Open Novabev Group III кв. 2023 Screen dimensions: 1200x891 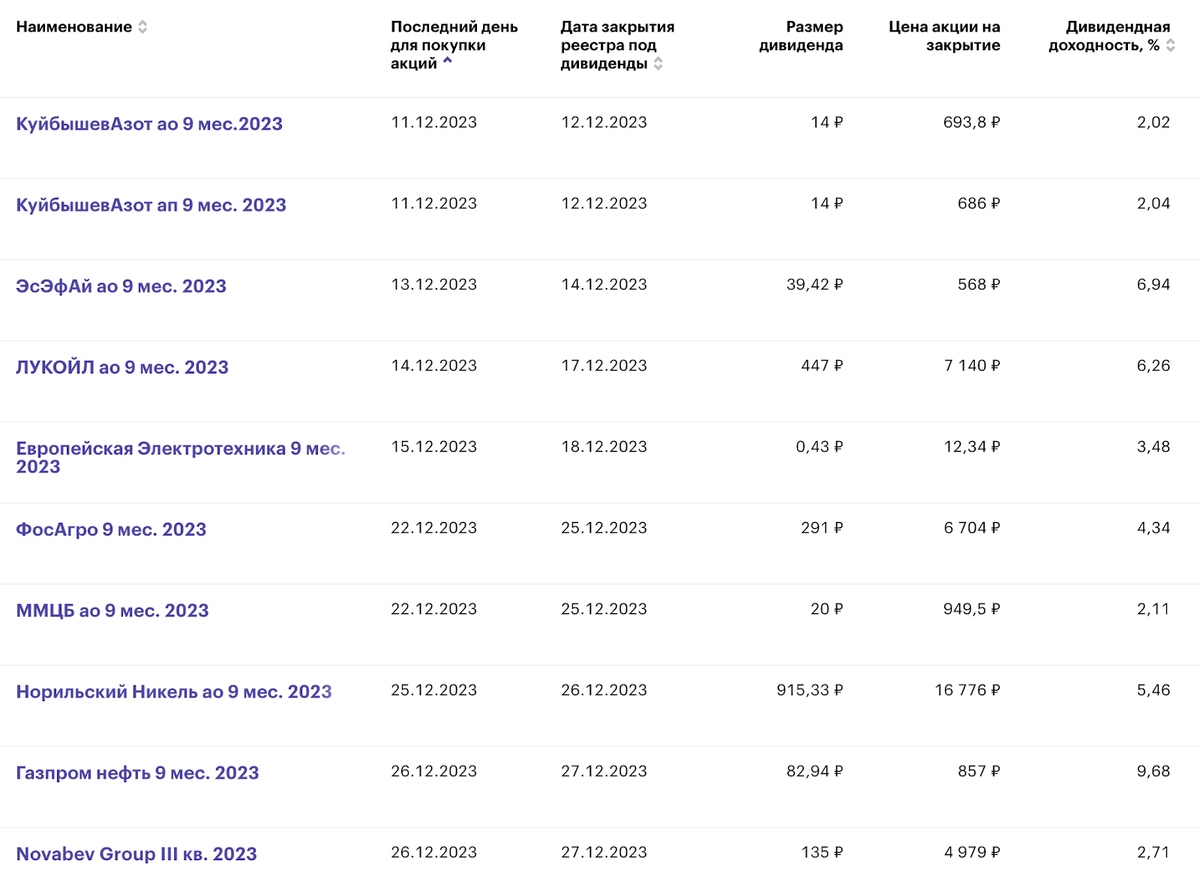click(x=136, y=853)
